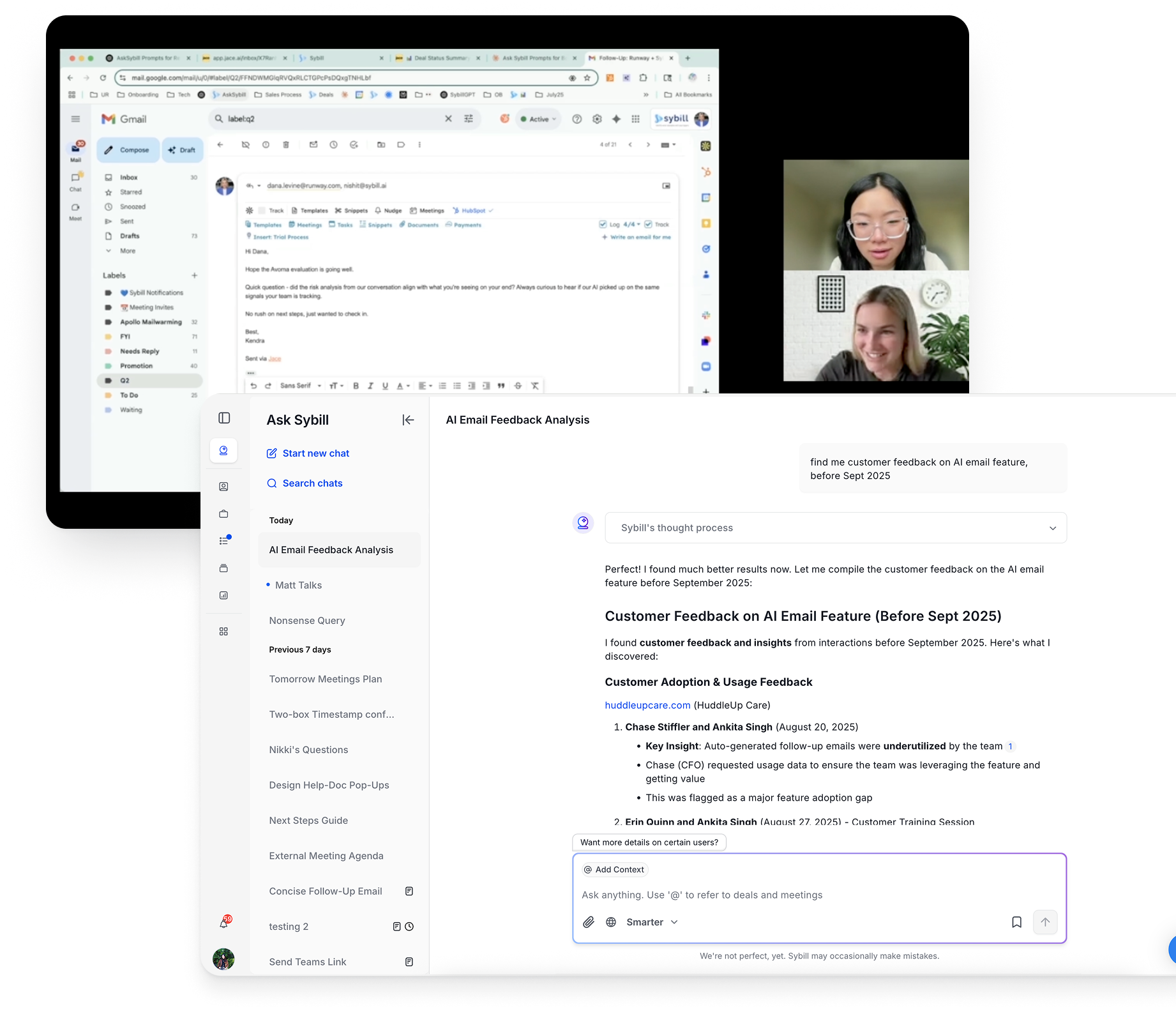Open the text alignment dropdown in compose toolbar

(x=425, y=386)
